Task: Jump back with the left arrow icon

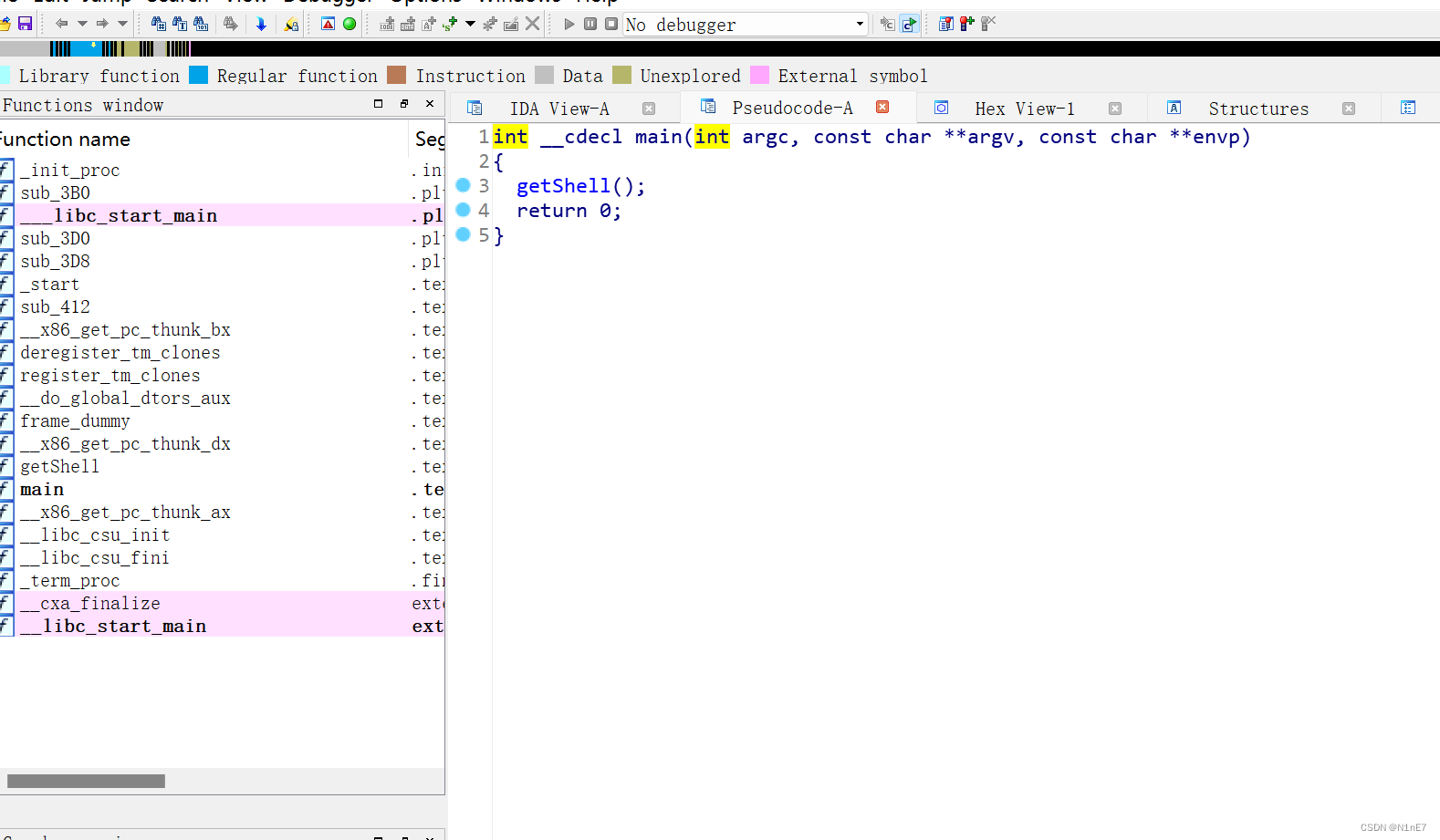Action: click(x=62, y=24)
